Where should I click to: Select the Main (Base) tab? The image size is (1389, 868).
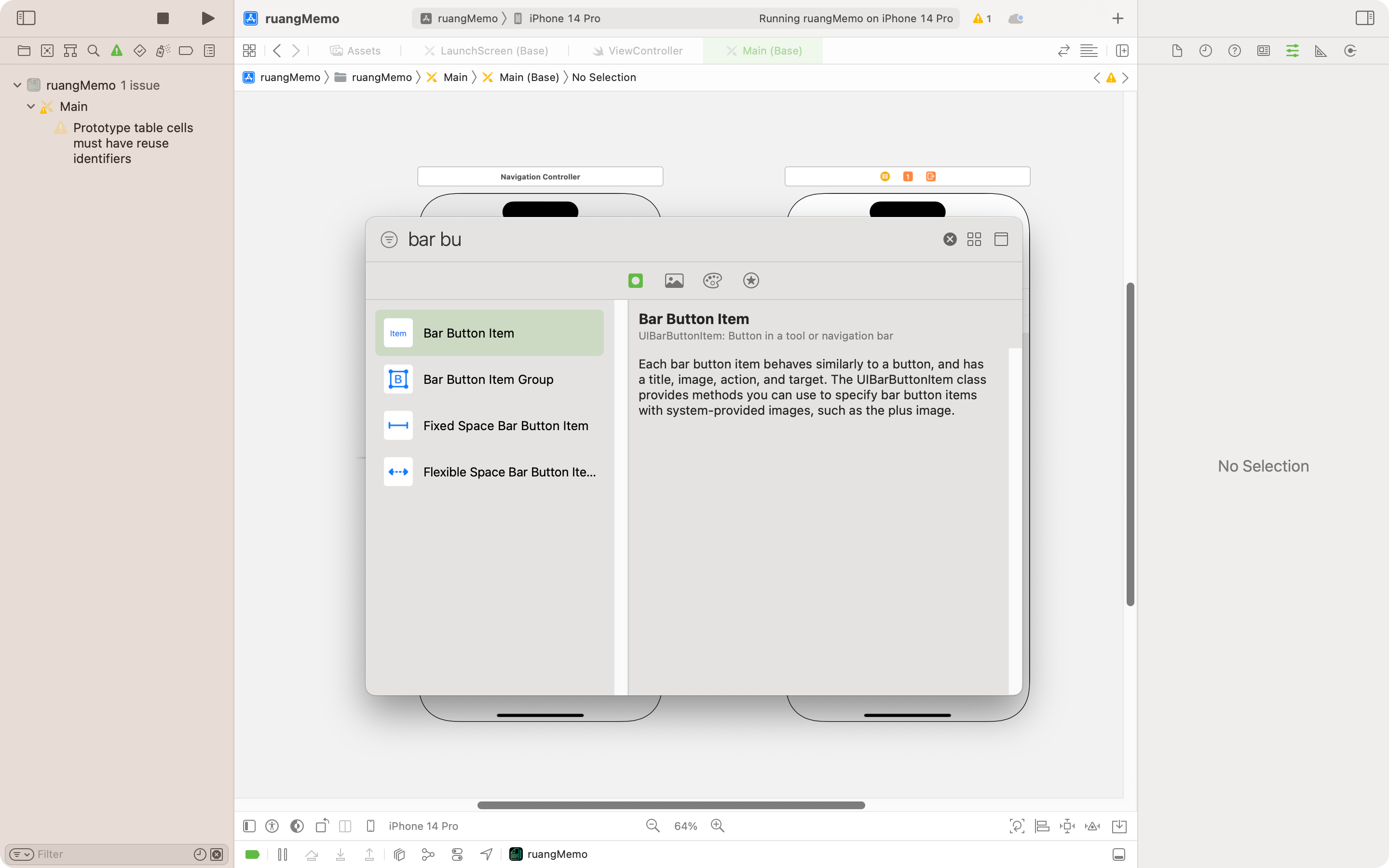764,51
